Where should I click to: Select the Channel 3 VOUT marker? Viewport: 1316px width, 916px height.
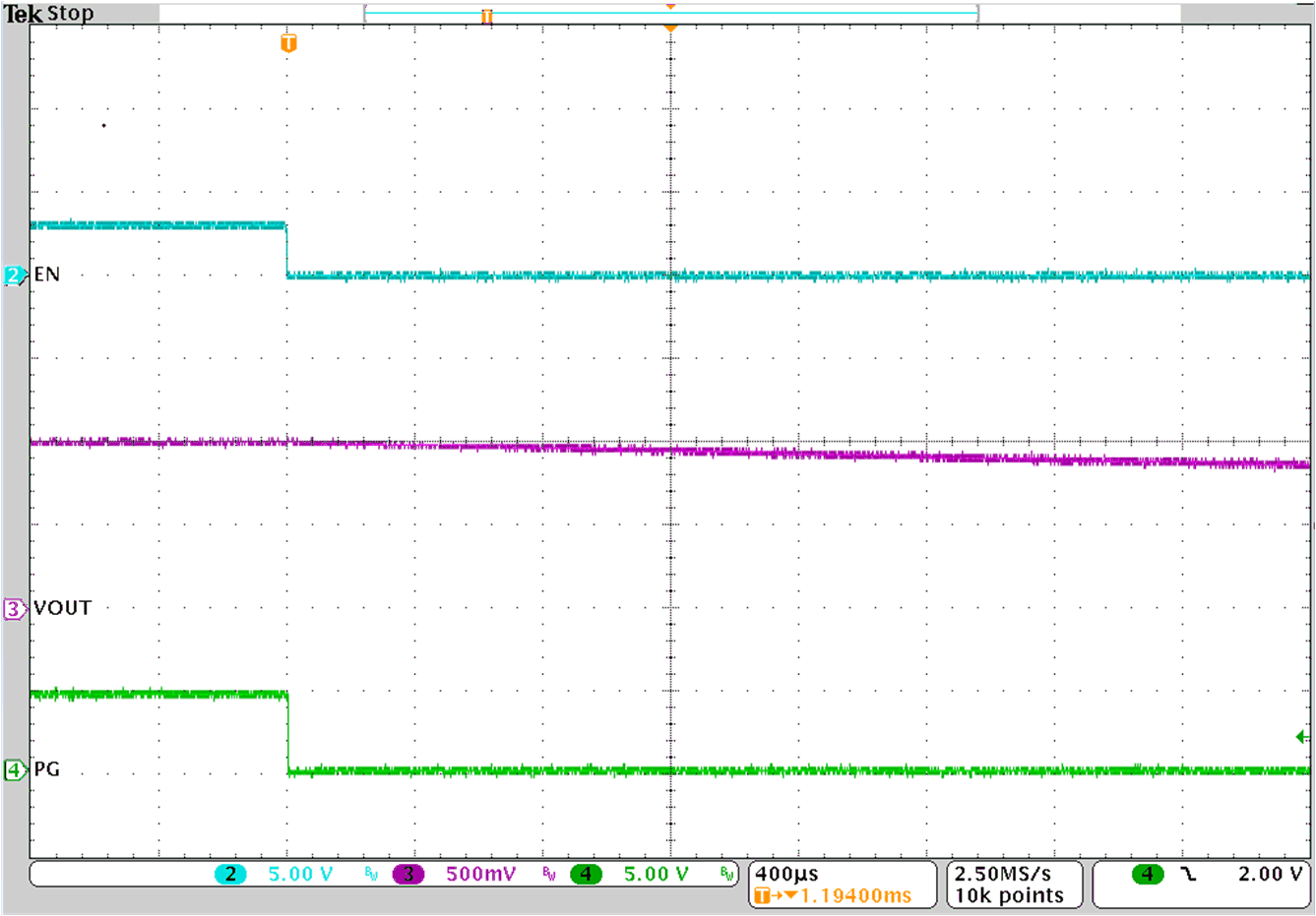(x=14, y=607)
